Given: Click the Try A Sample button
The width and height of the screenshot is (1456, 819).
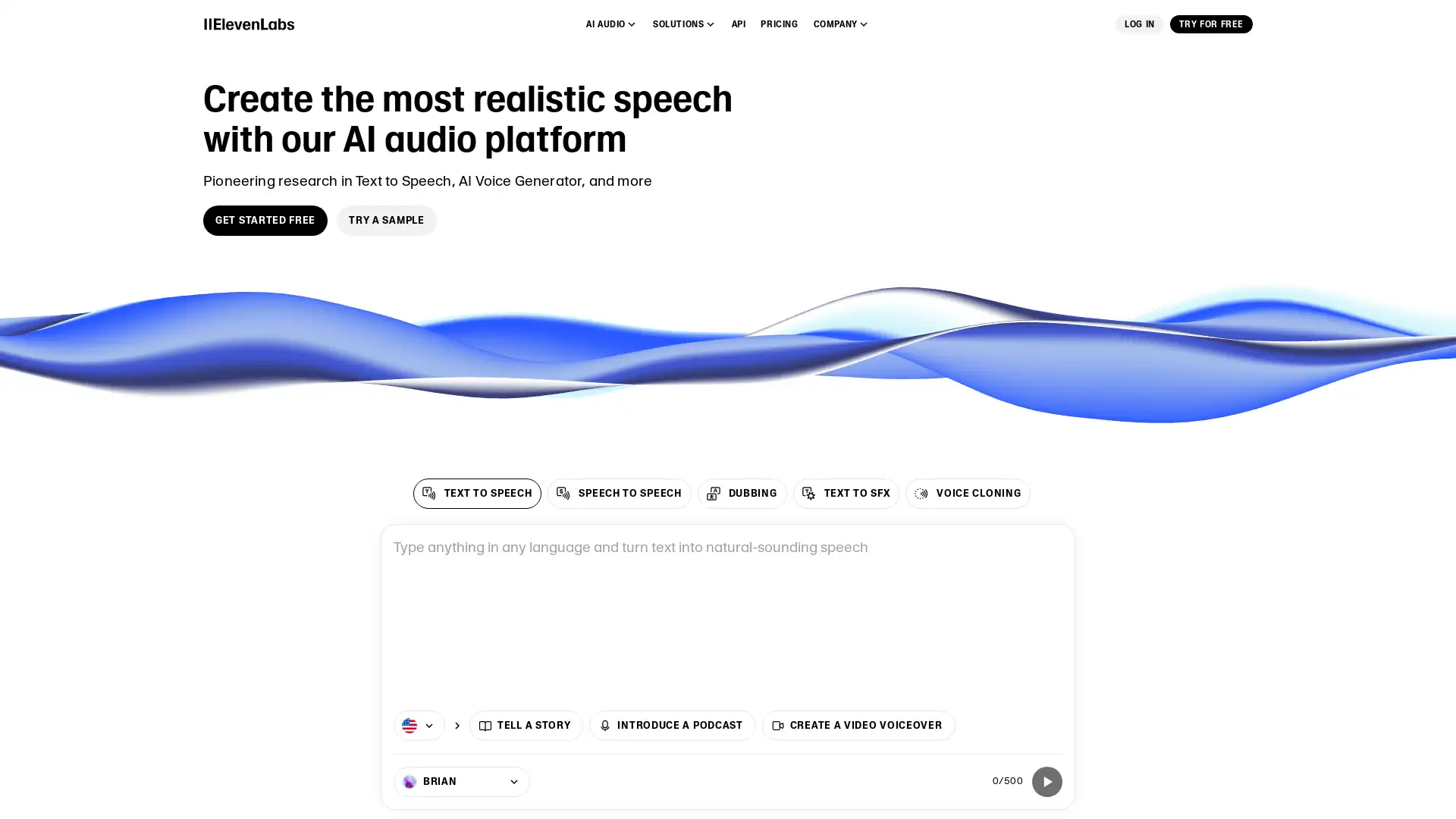Looking at the screenshot, I should click(x=386, y=220).
